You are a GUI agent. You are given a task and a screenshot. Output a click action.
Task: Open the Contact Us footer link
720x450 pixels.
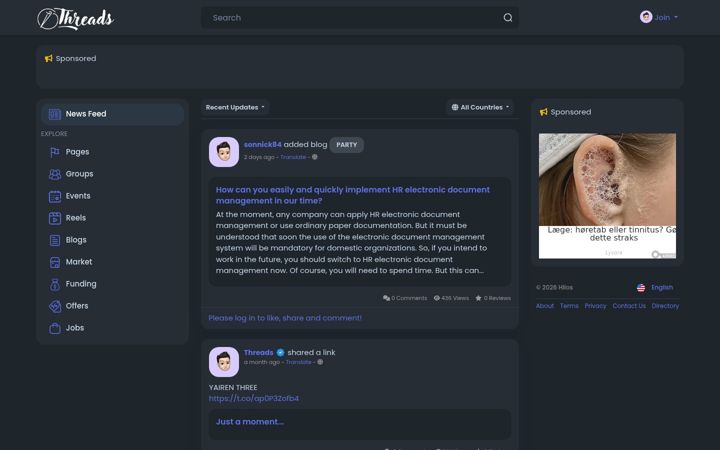(629, 306)
